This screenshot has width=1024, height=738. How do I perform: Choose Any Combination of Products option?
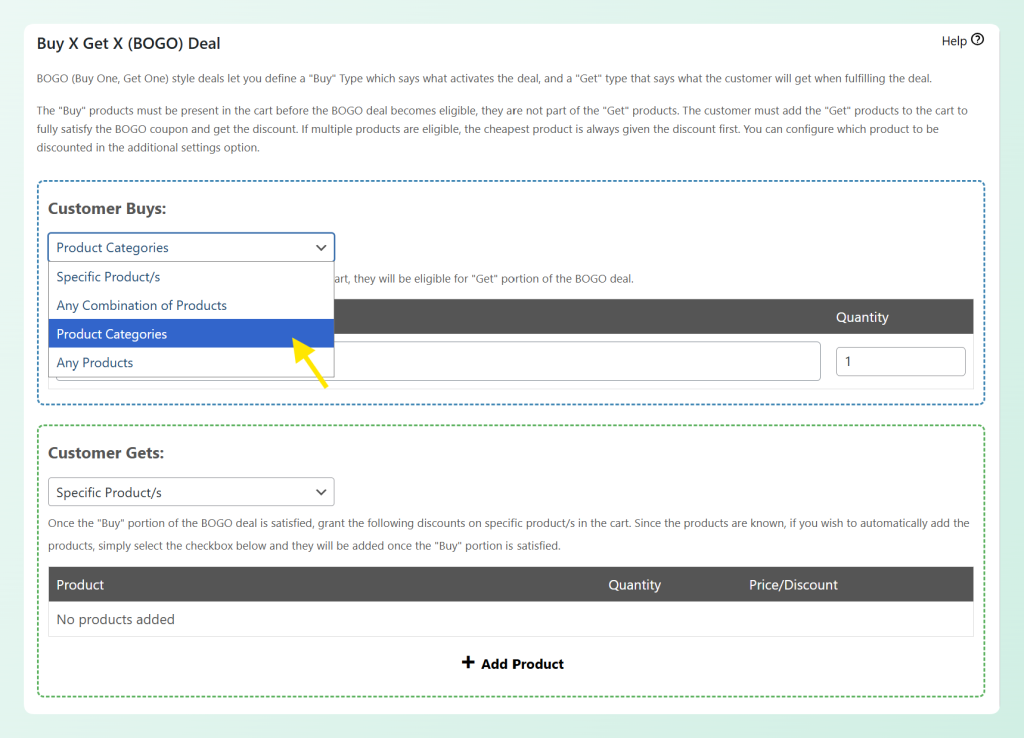(x=191, y=306)
